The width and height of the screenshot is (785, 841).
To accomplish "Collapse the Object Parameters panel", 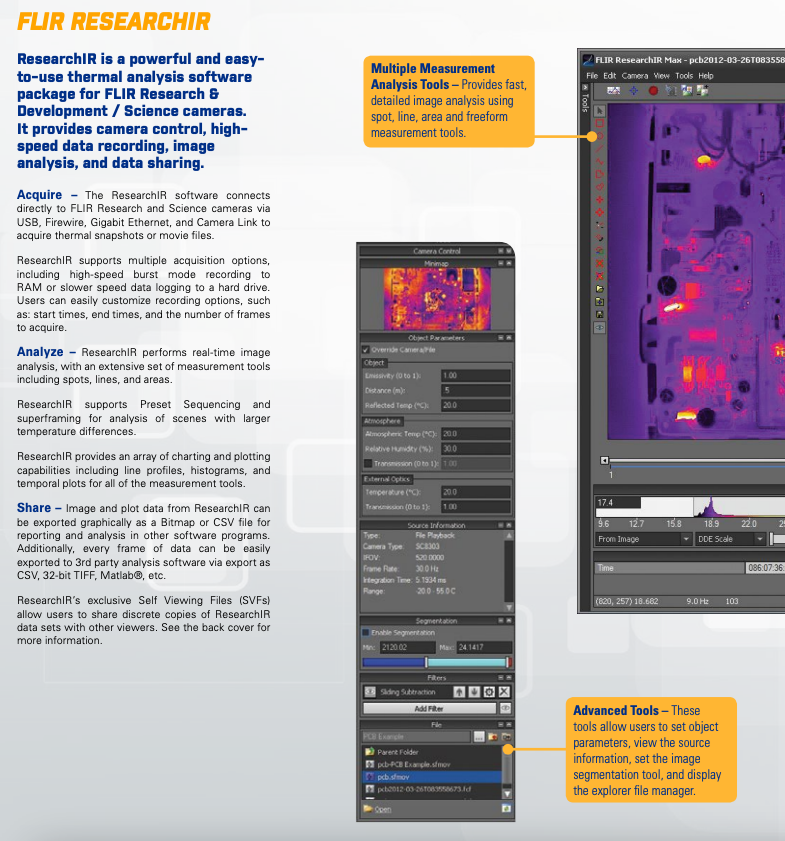I will coord(500,338).
